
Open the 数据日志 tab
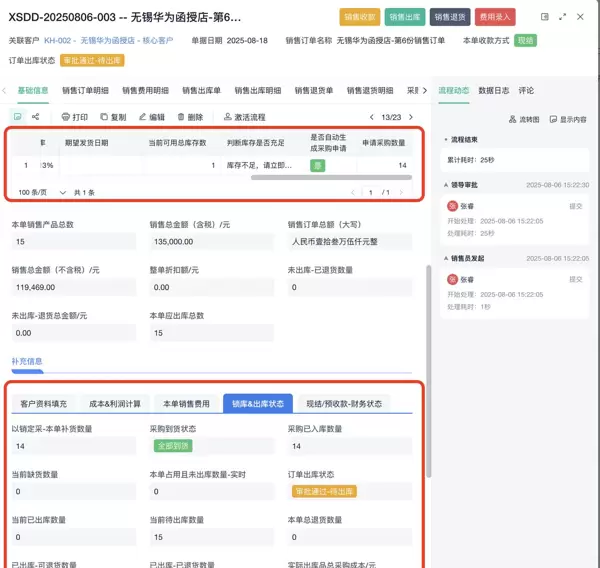coord(494,90)
